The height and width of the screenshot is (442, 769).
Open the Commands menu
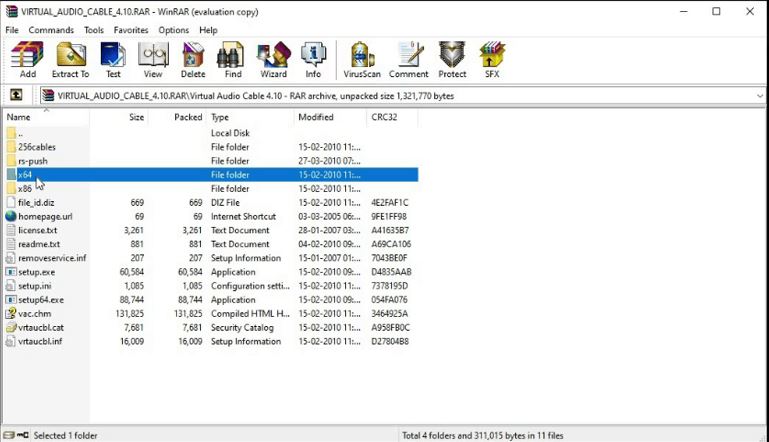coord(51,30)
